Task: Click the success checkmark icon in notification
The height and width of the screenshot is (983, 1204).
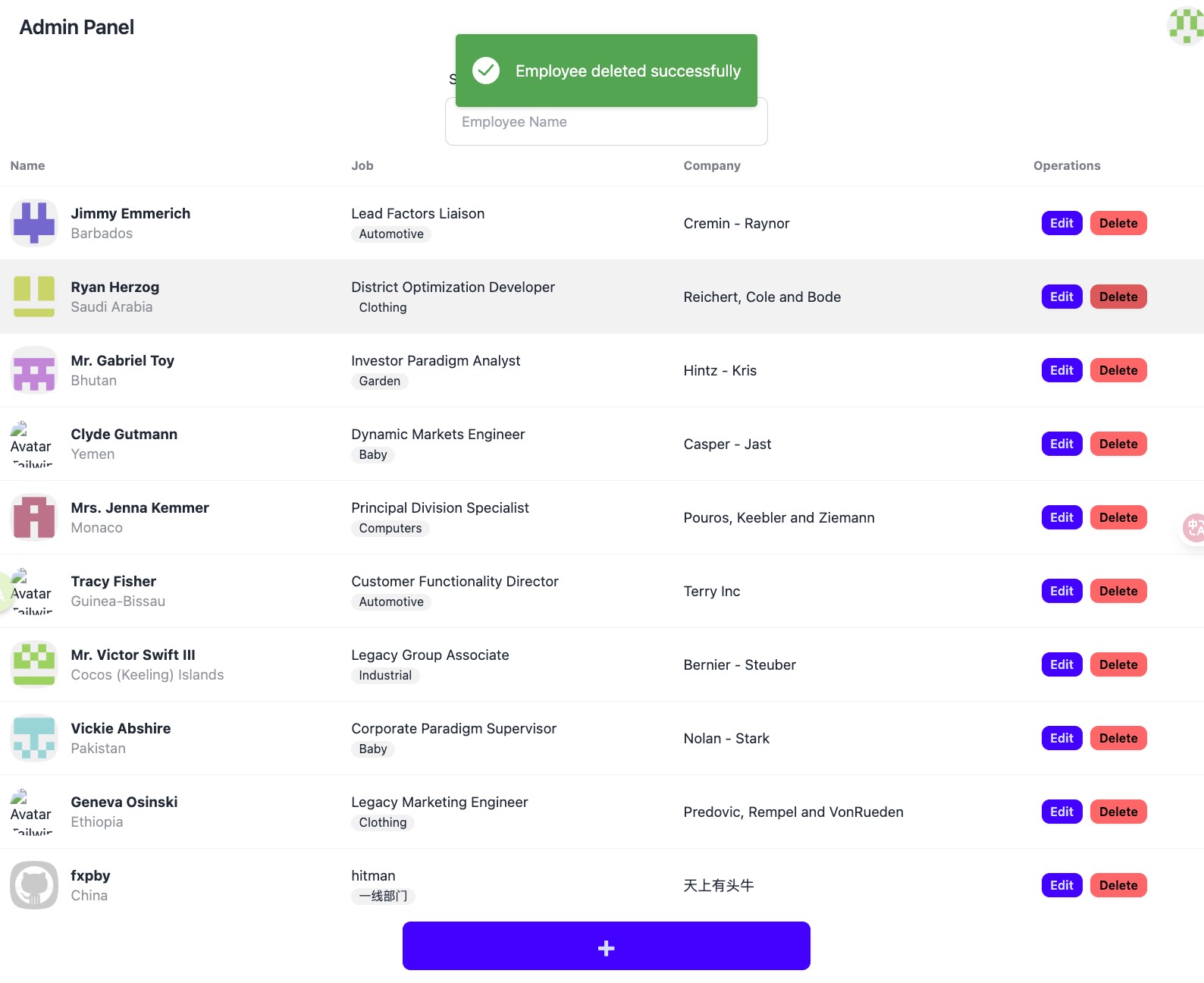Action: click(x=486, y=71)
